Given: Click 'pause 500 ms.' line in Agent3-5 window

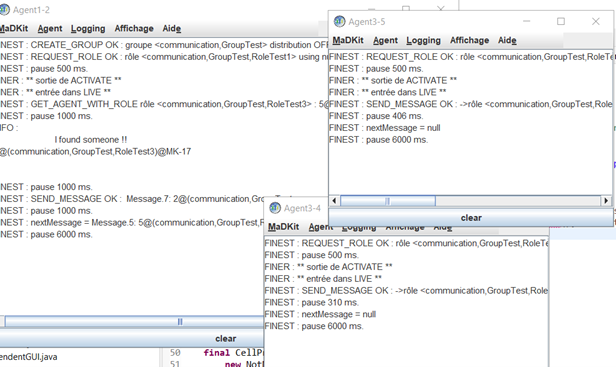Looking at the screenshot, I should 376,69.
